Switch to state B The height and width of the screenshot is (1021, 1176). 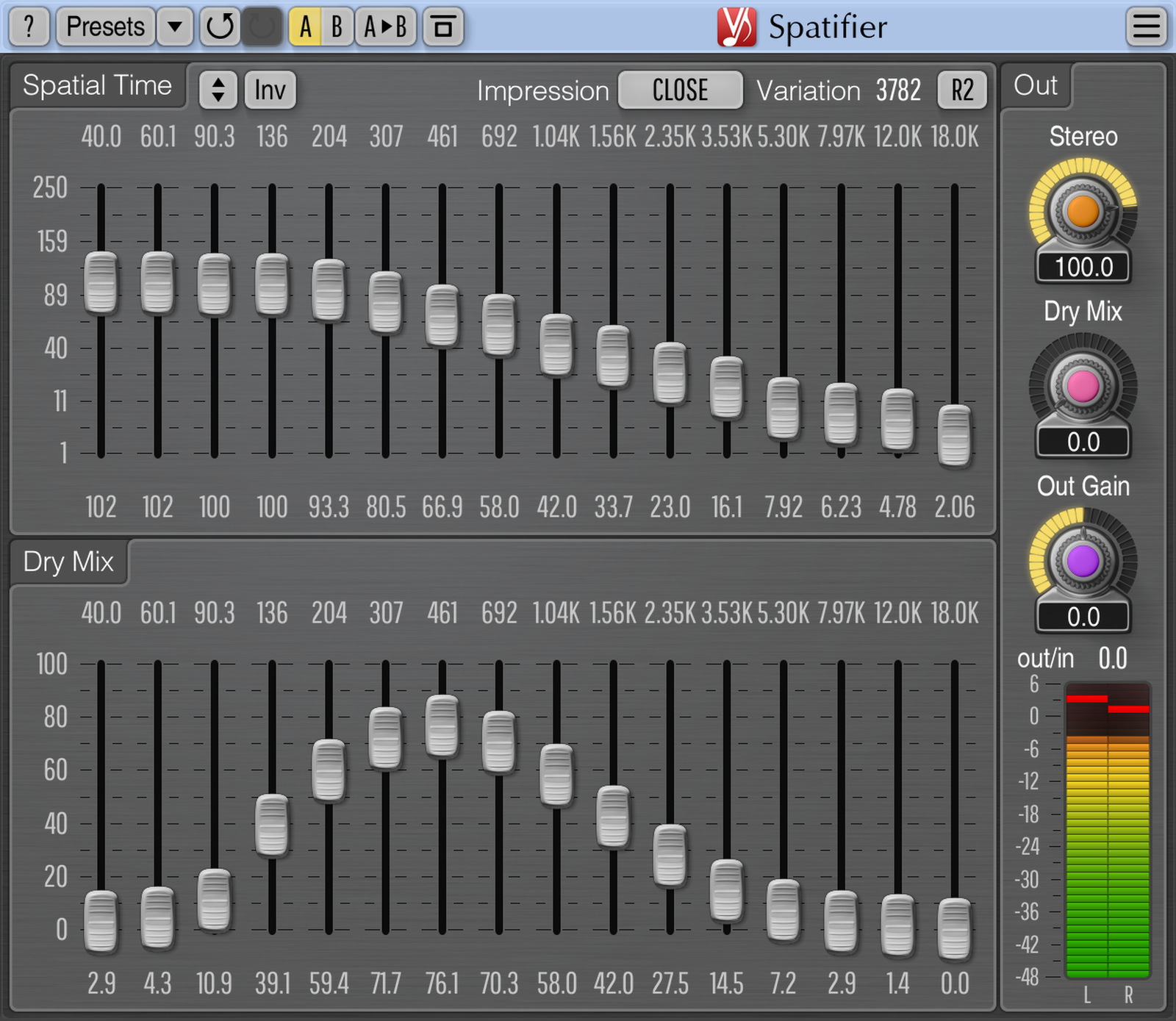click(x=337, y=27)
